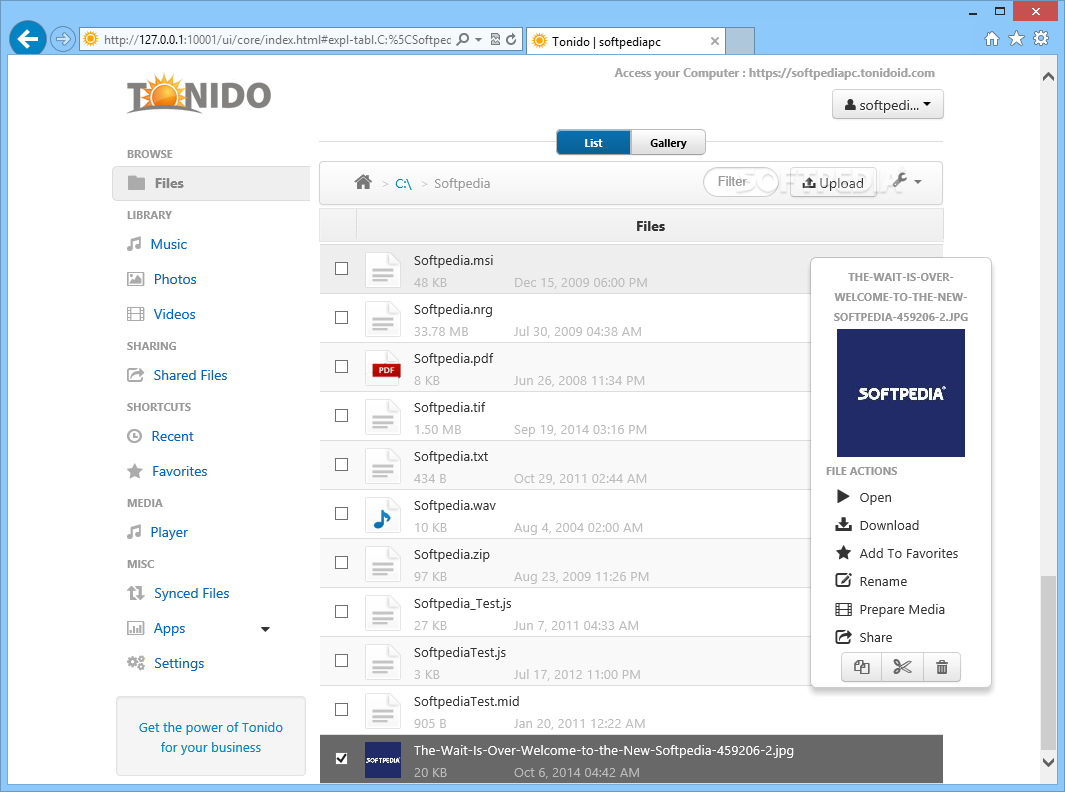Click the file icon for Softpedia.tif
Viewport: 1065px width, 792px height.
click(383, 416)
